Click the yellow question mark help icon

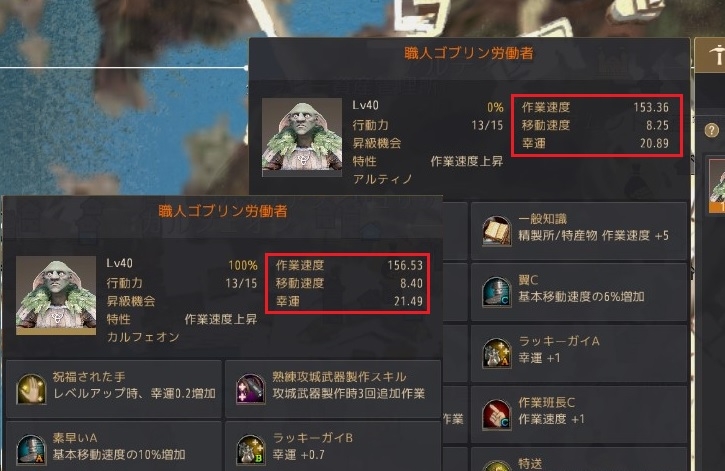coord(711,130)
